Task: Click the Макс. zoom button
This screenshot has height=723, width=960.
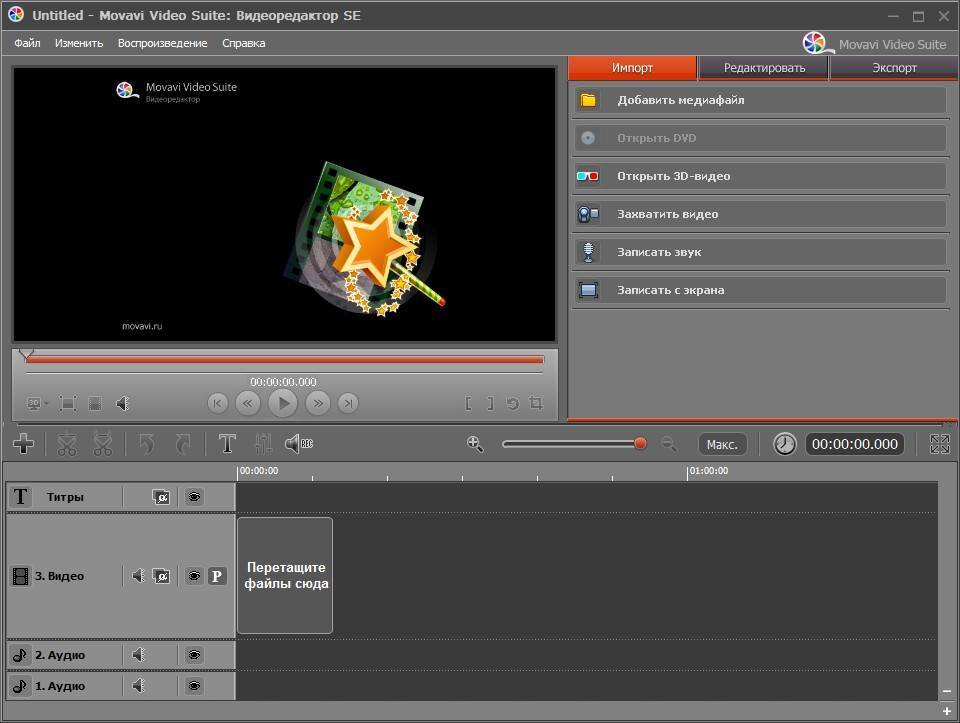Action: (722, 444)
